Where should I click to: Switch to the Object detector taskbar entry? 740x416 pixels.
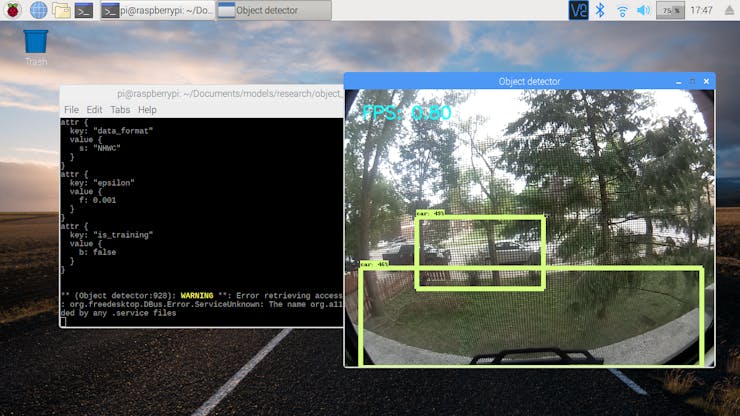tap(274, 10)
